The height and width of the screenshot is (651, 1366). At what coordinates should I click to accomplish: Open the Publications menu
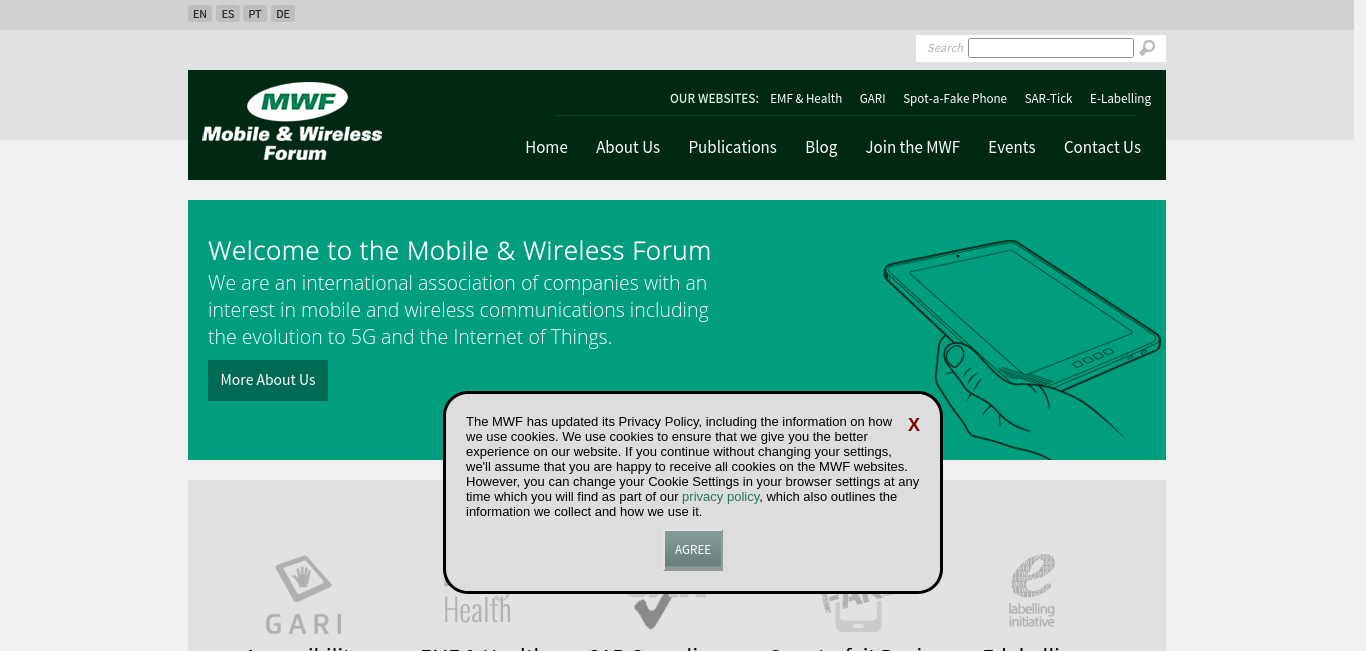733,147
